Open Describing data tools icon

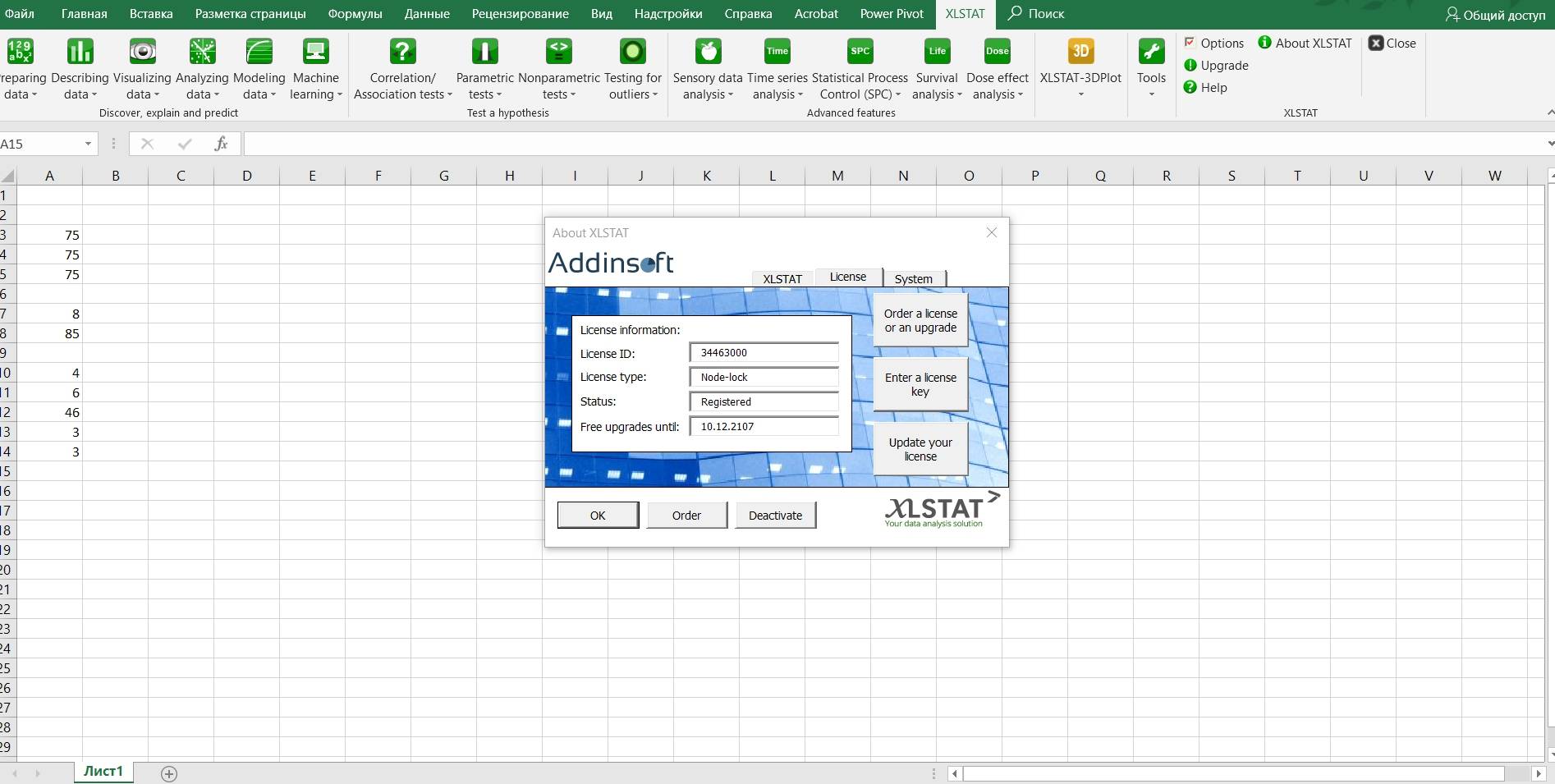(80, 52)
